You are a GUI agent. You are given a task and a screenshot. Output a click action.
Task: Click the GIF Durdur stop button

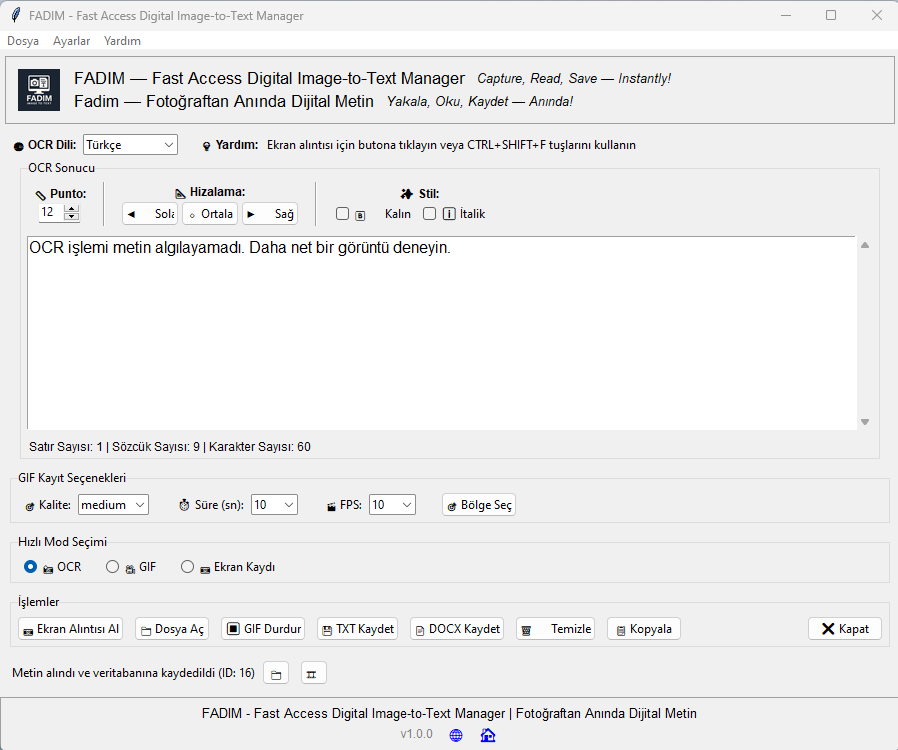pyautogui.click(x=263, y=629)
